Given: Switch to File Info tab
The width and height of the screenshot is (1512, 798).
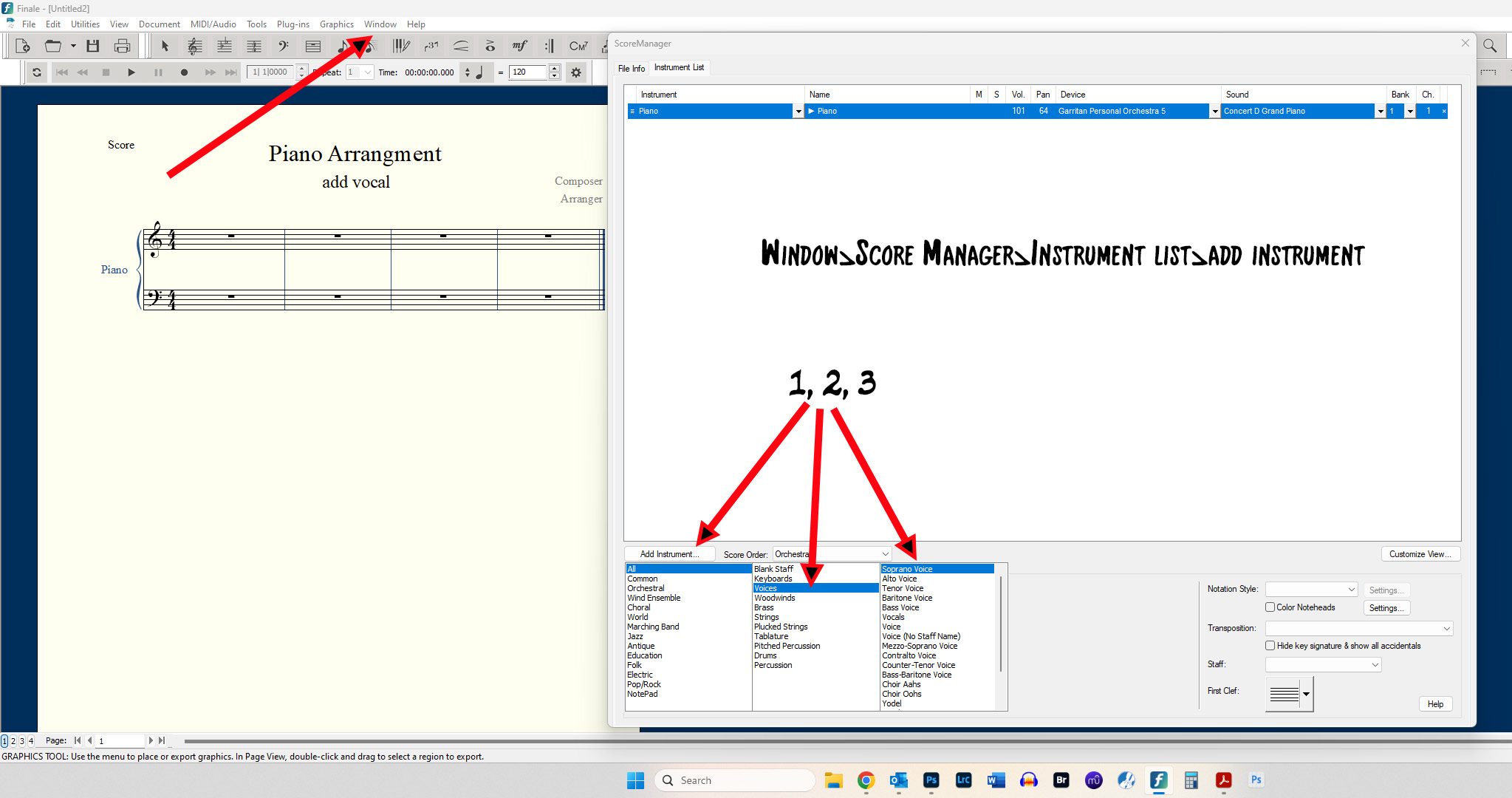Looking at the screenshot, I should [x=631, y=68].
